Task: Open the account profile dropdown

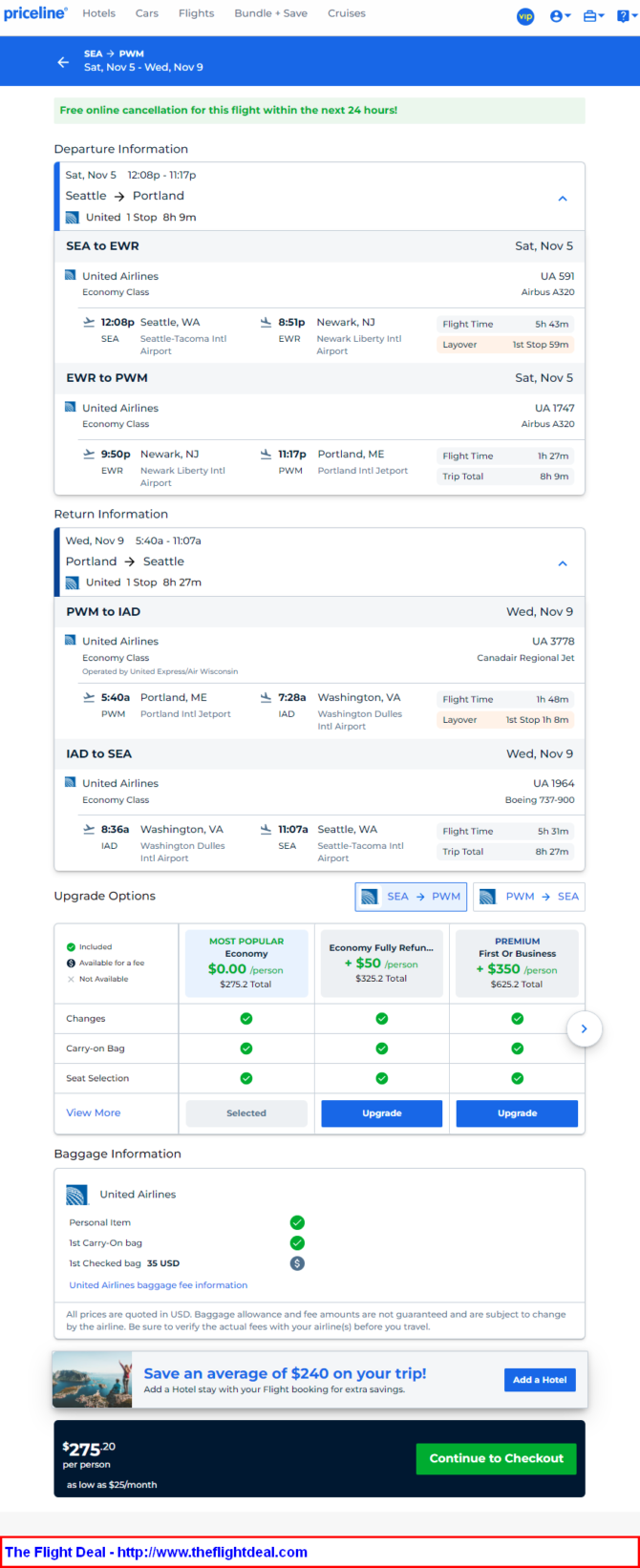Action: (560, 16)
